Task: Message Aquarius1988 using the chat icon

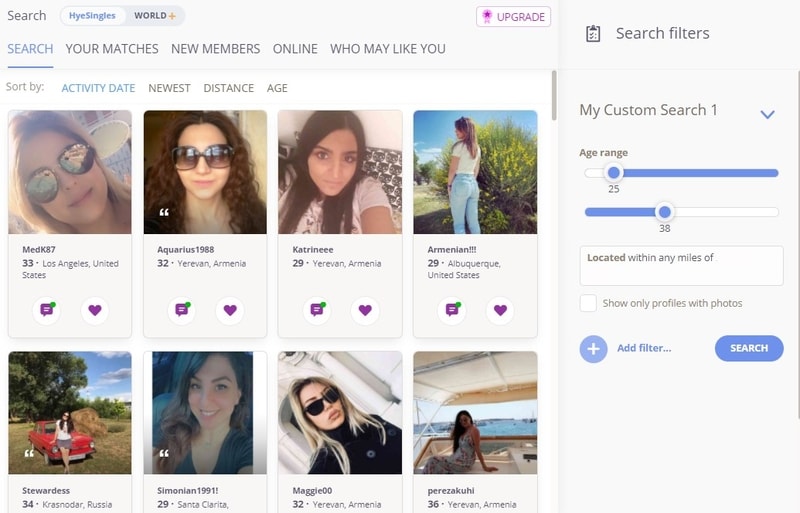Action: click(182, 310)
